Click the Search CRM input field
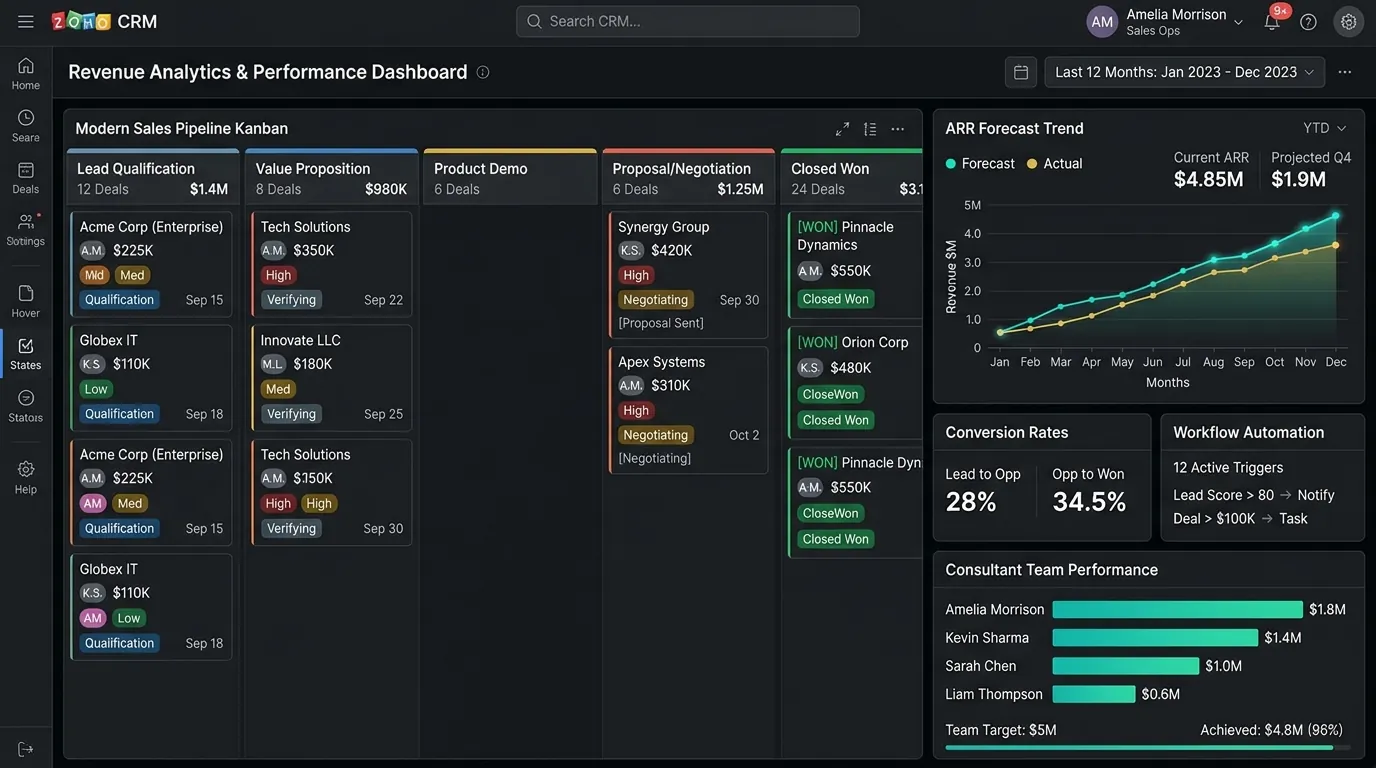The width and height of the screenshot is (1376, 768). pyautogui.click(x=688, y=21)
